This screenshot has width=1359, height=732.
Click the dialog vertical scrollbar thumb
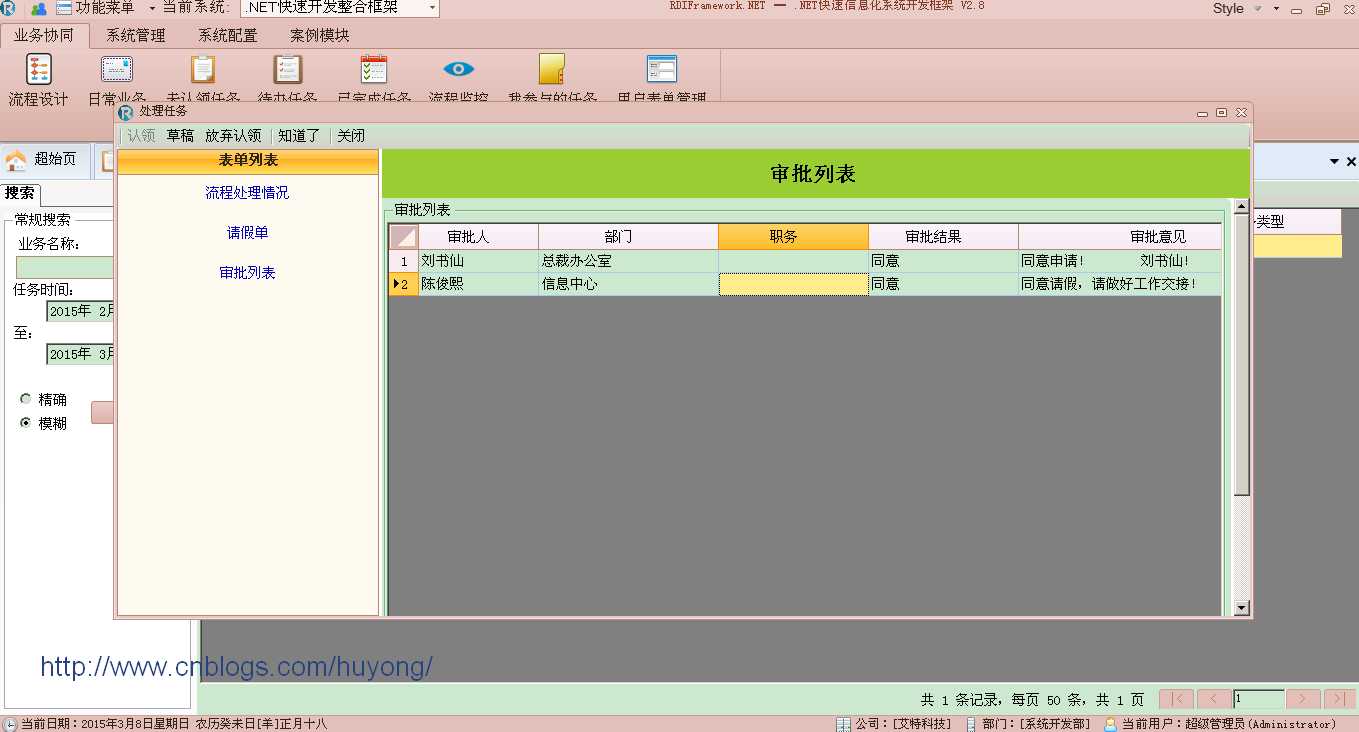pos(1242,354)
